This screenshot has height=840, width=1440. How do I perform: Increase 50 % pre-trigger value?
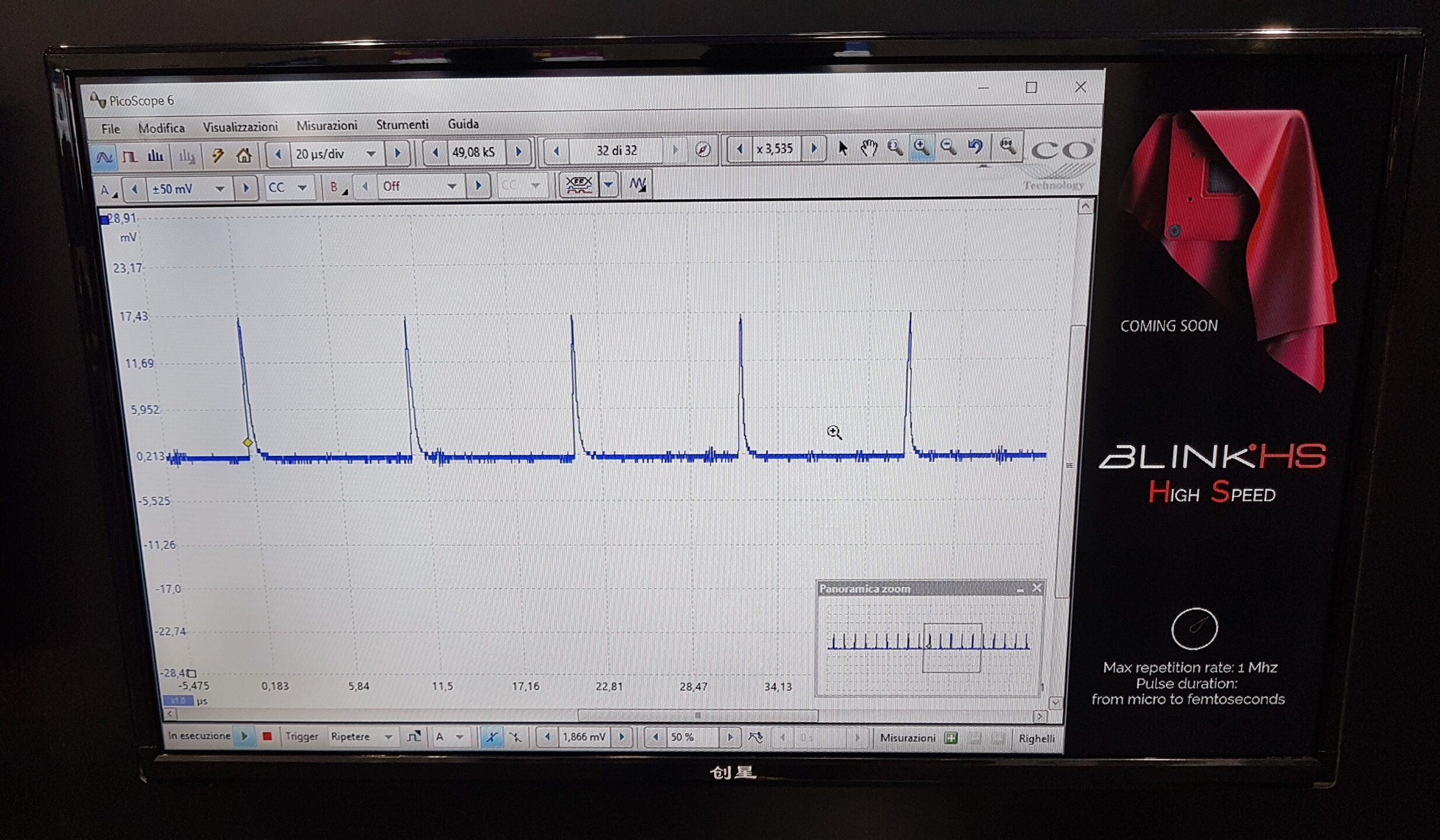(x=729, y=738)
